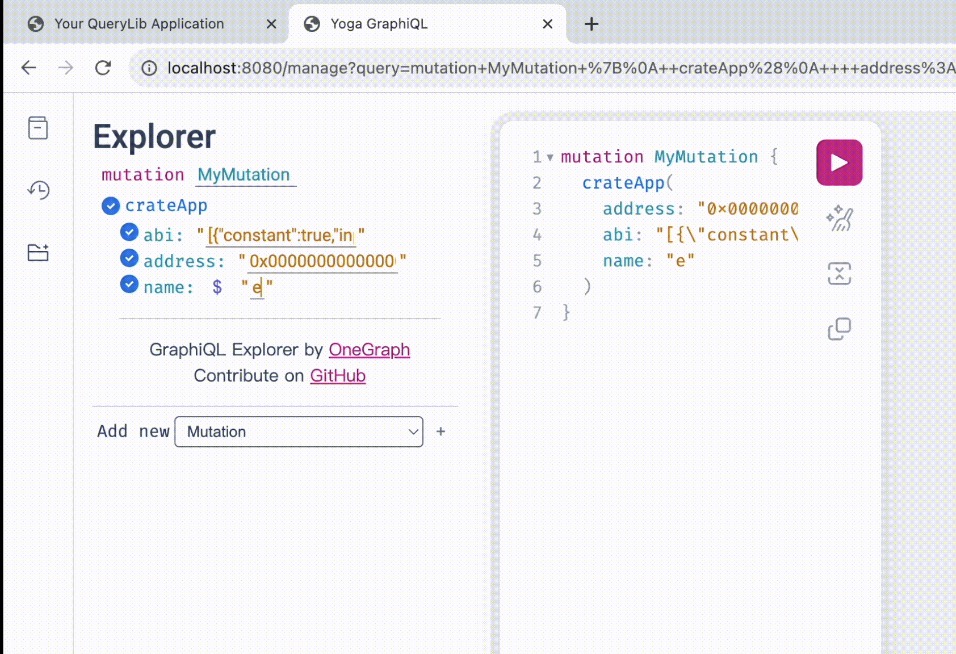Execute the mutation with the play button
Image resolution: width=956 pixels, height=654 pixels.
[839, 162]
